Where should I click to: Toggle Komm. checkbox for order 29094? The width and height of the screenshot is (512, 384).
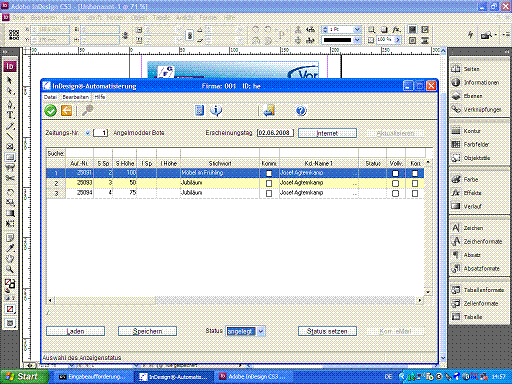click(269, 193)
